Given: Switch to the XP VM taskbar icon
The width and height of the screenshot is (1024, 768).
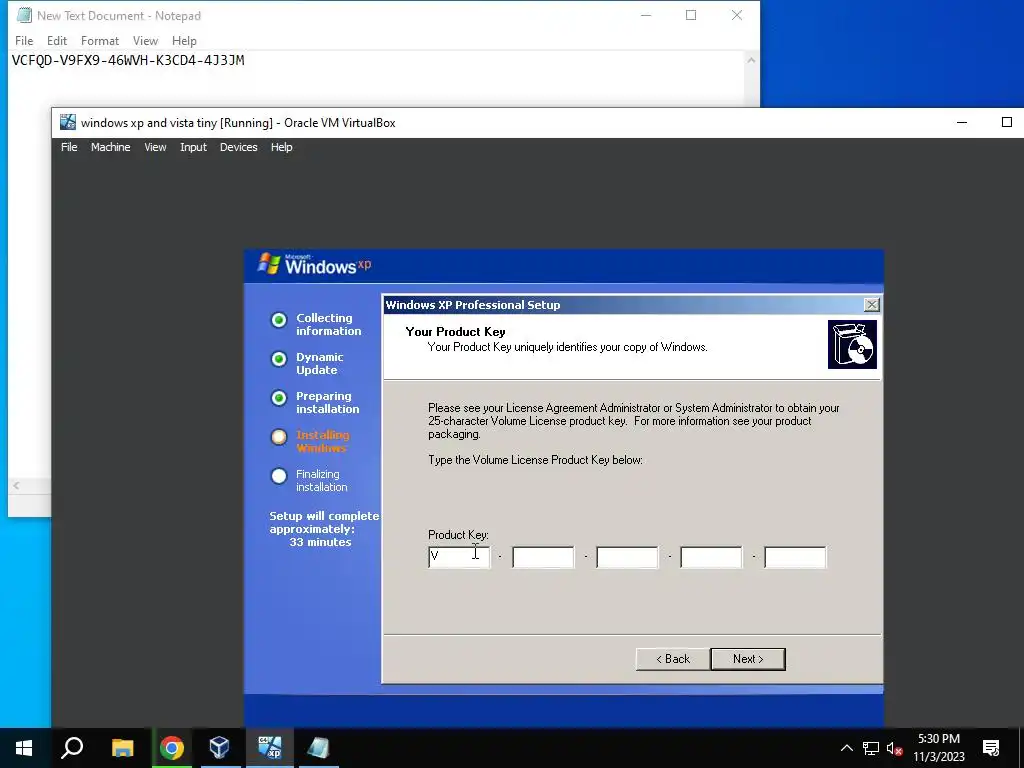Looking at the screenshot, I should [x=270, y=748].
